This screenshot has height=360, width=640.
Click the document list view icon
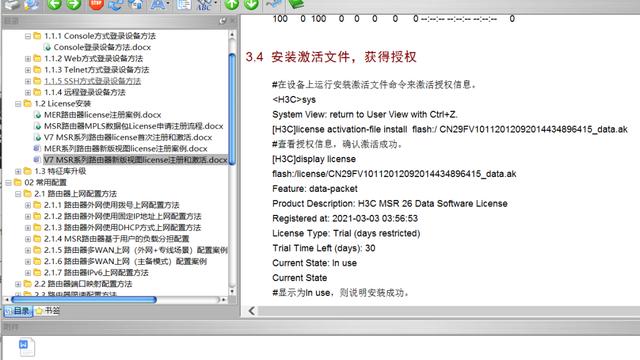coord(184,4)
